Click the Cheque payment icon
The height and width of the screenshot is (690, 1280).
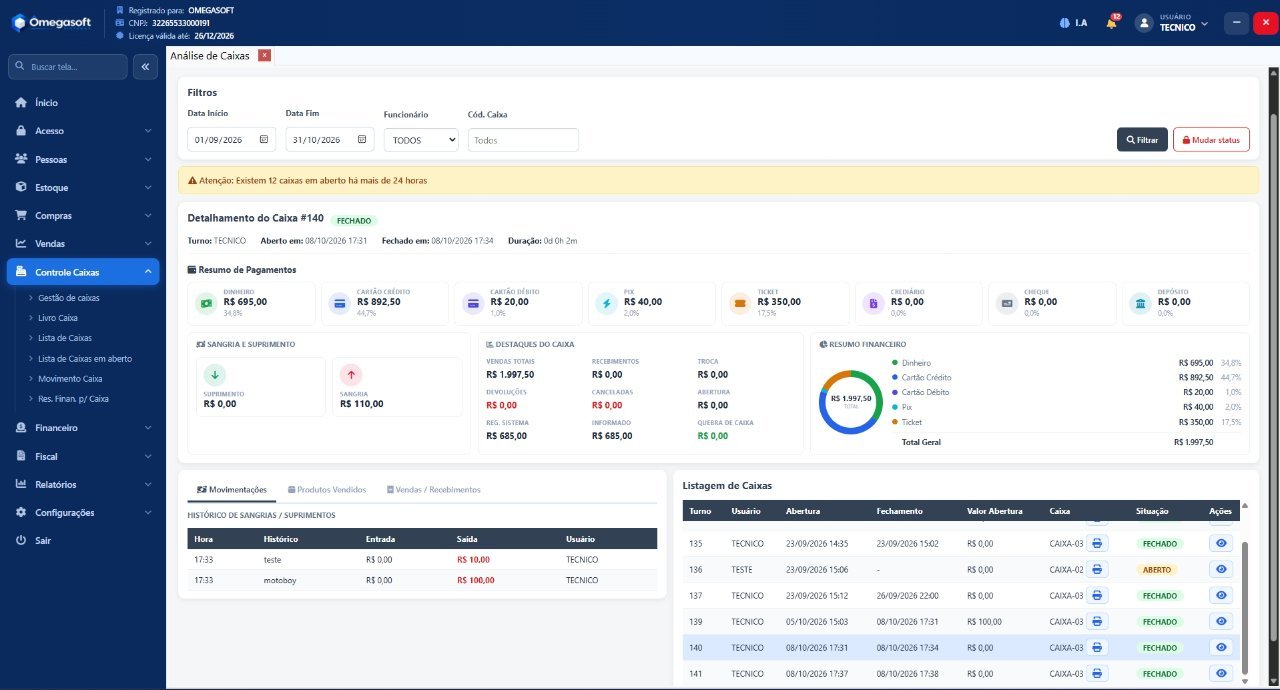point(1007,303)
